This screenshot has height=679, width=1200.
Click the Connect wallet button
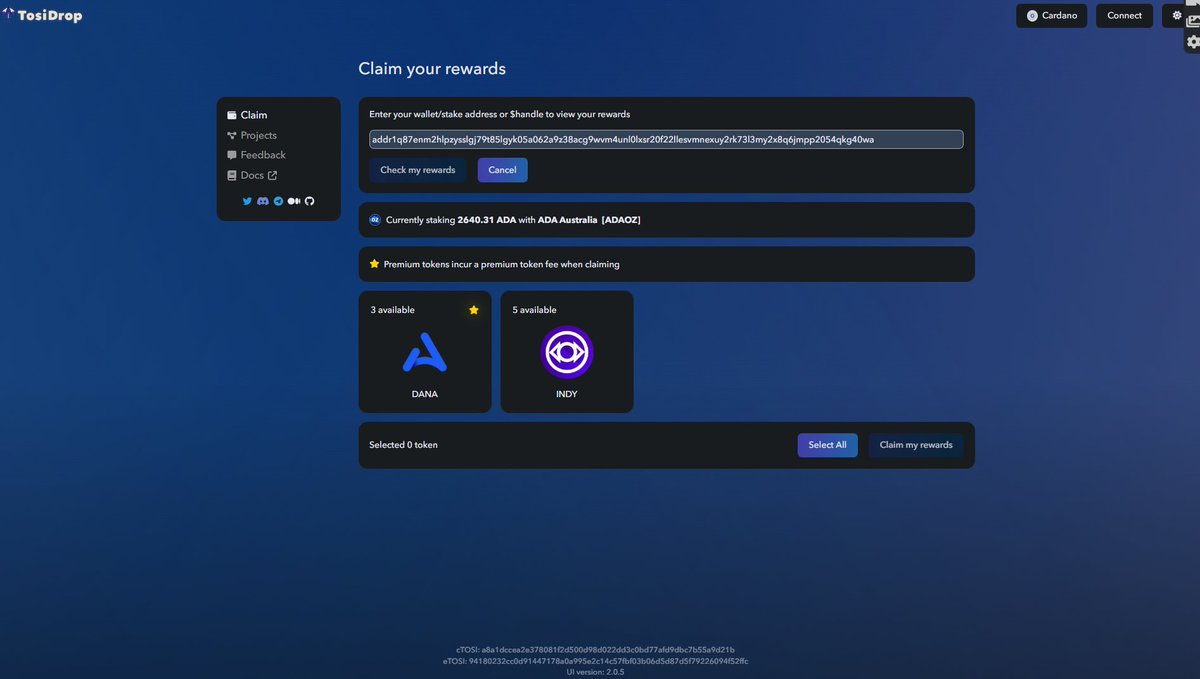pos(1124,15)
